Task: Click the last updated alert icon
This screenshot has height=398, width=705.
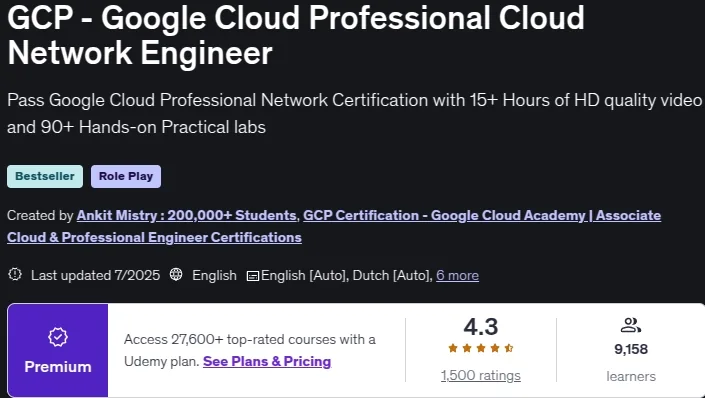Action: pyautogui.click(x=15, y=274)
